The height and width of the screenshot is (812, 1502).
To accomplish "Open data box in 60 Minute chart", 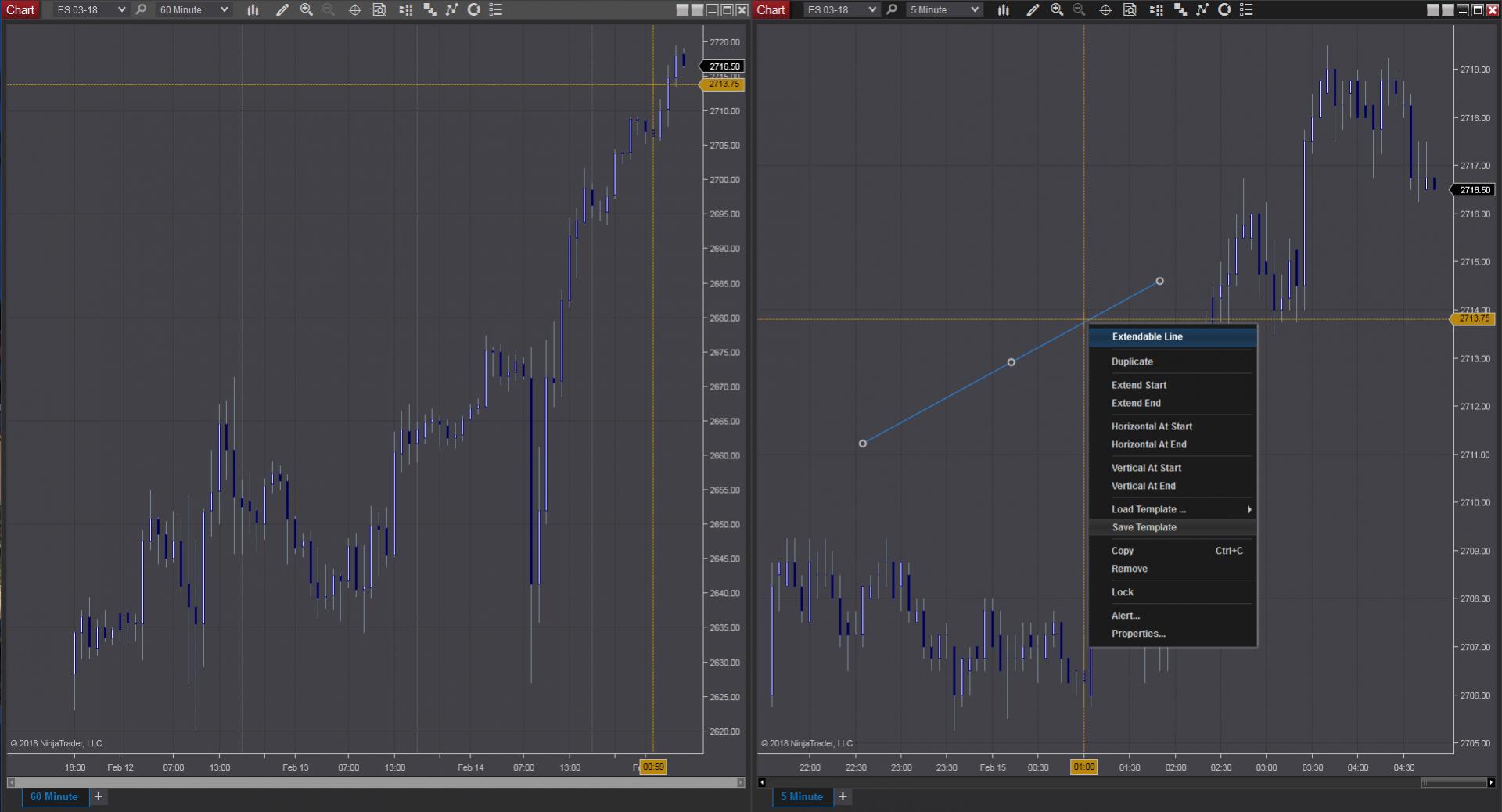I will [x=379, y=10].
